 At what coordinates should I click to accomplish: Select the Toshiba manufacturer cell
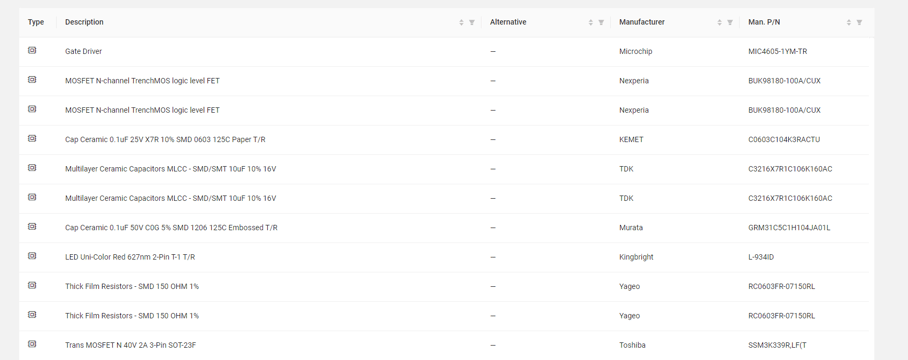[x=632, y=345]
